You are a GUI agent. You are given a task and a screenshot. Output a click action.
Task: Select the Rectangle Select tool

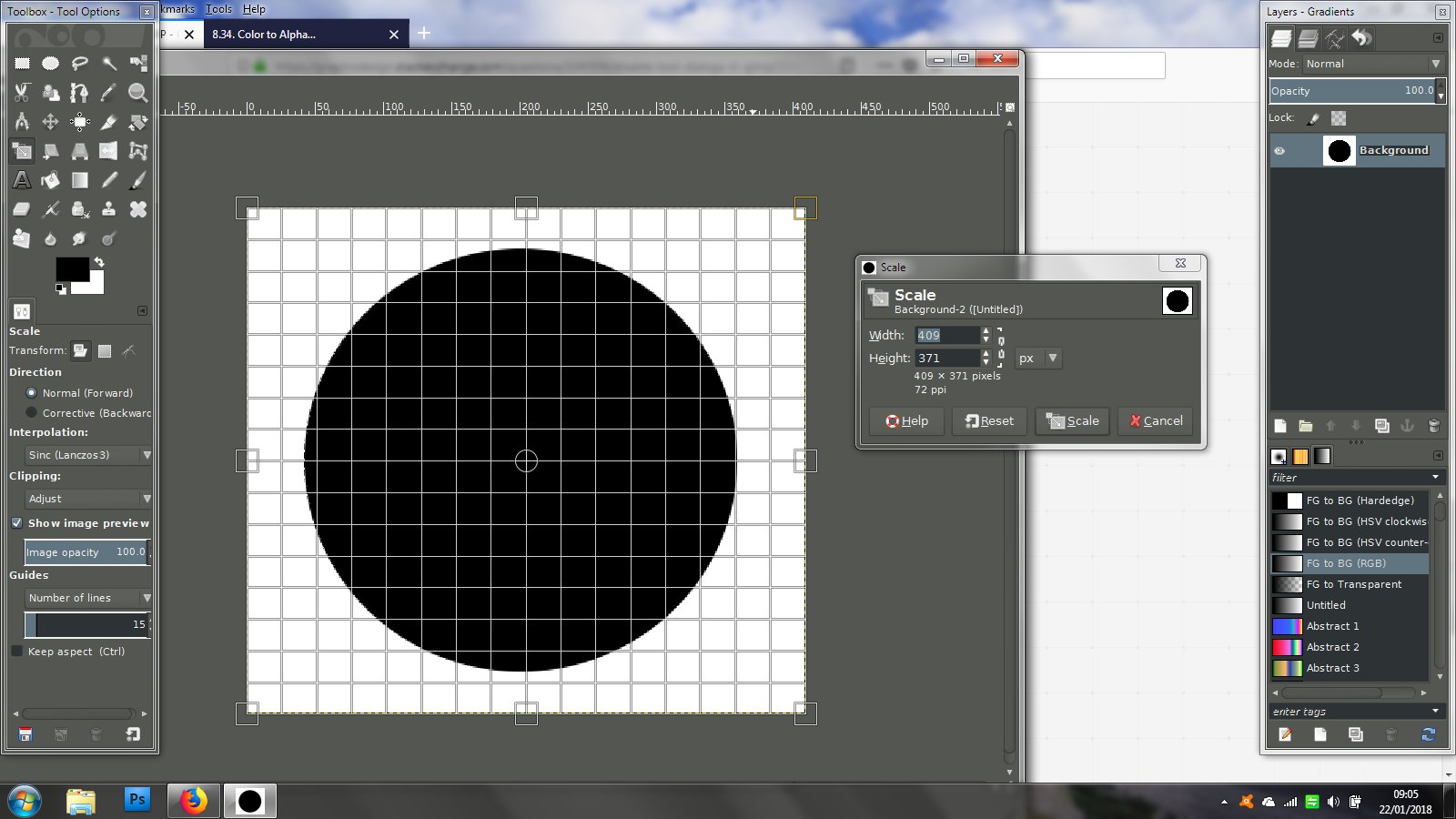[22, 64]
